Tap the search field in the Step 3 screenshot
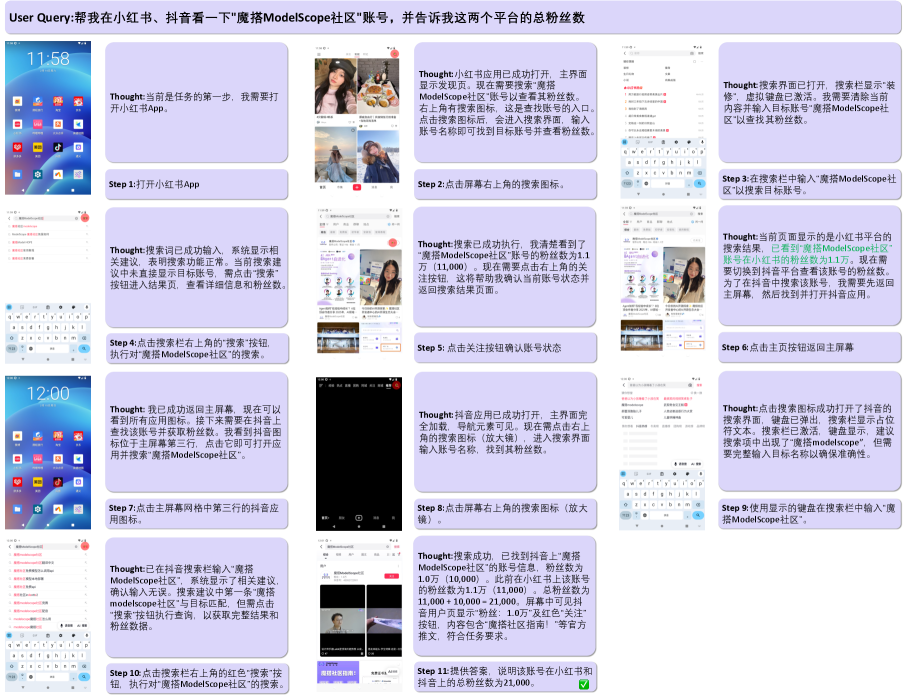The height and width of the screenshot is (698, 904). click(661, 53)
